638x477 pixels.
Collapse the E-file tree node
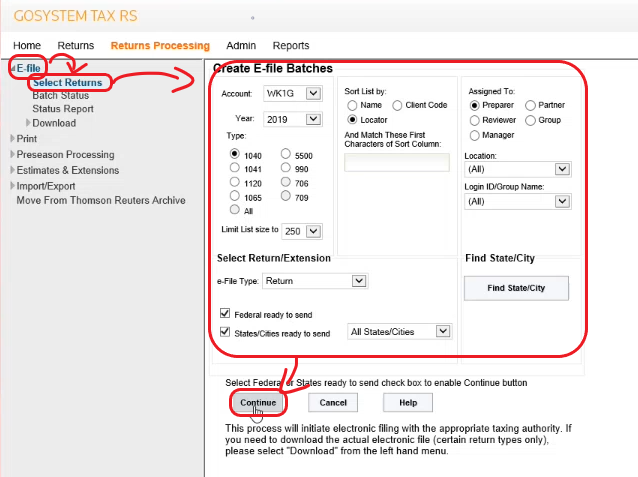13,68
